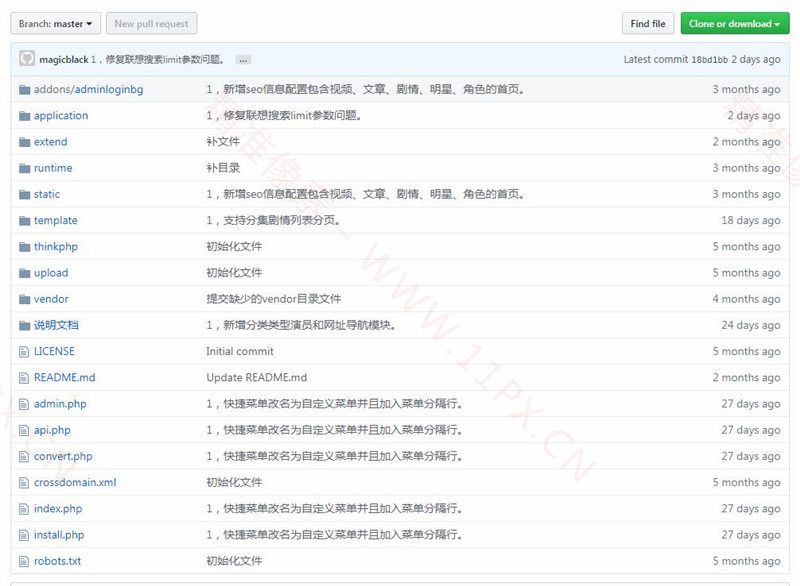Click the folder icon beside runtime
The width and height of the screenshot is (800, 586).
[x=24, y=168]
